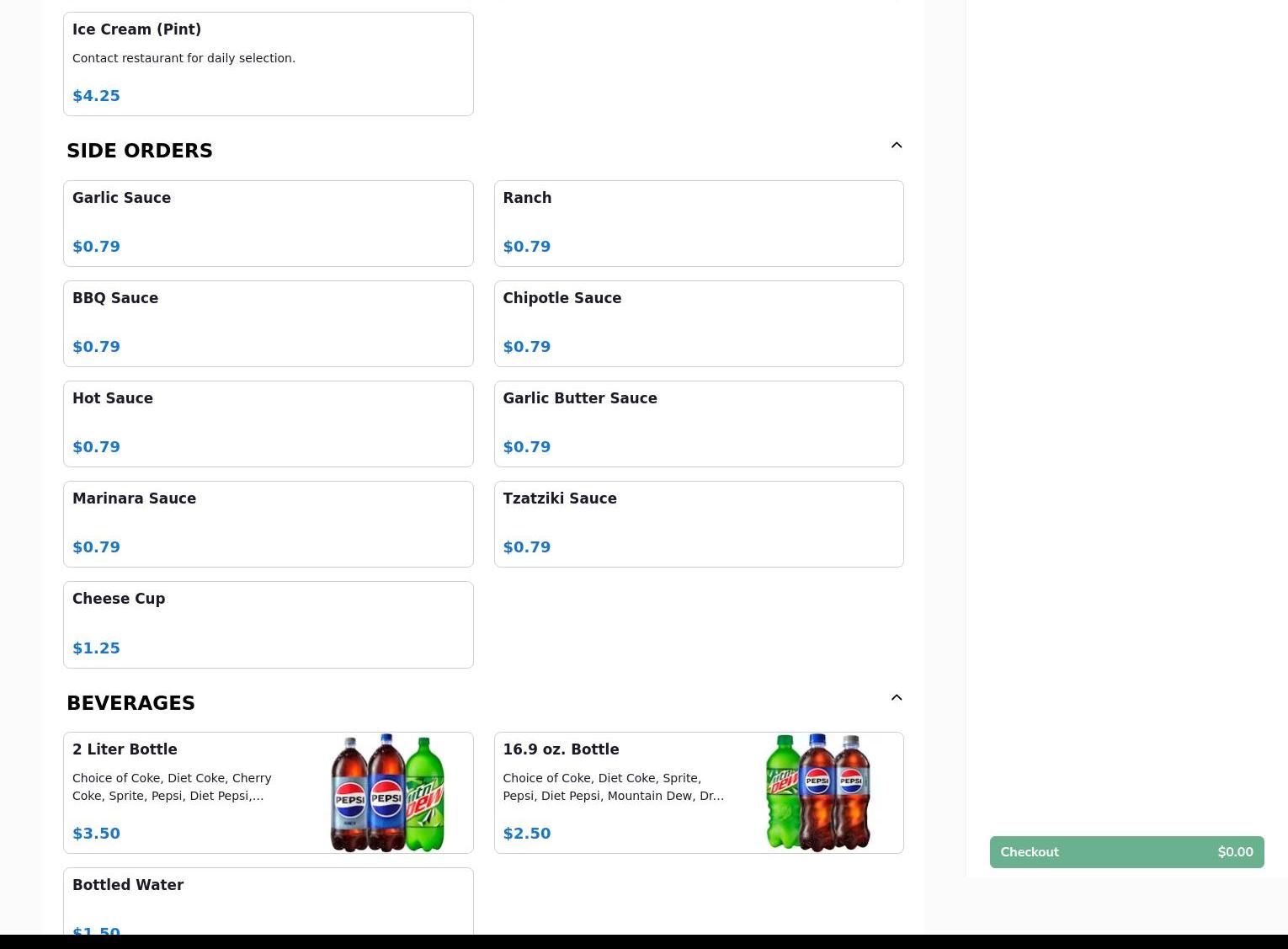The width and height of the screenshot is (1288, 949).
Task: Click the BBQ Sauce $0.79 price
Action: 96,347
